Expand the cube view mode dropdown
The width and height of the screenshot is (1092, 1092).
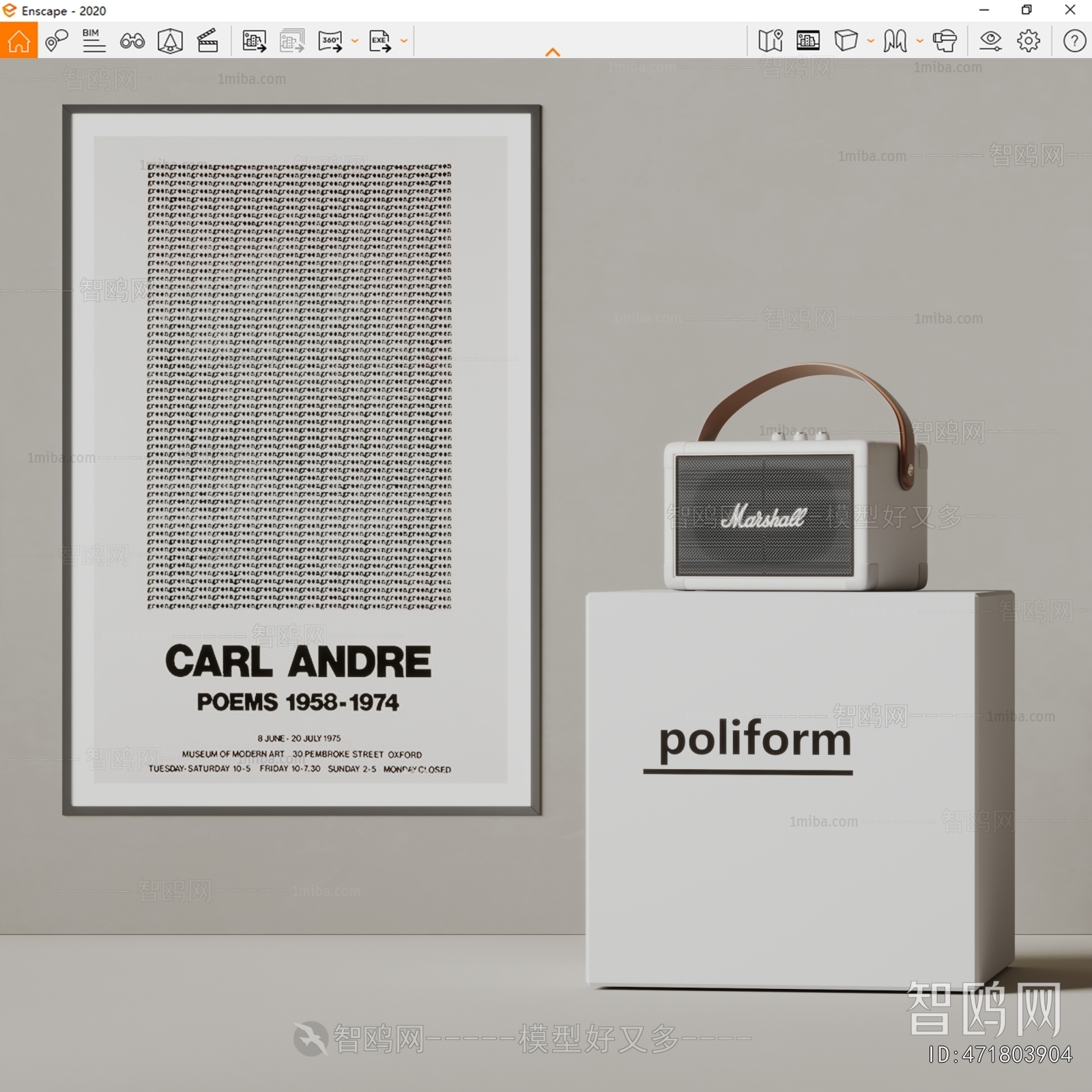click(871, 41)
